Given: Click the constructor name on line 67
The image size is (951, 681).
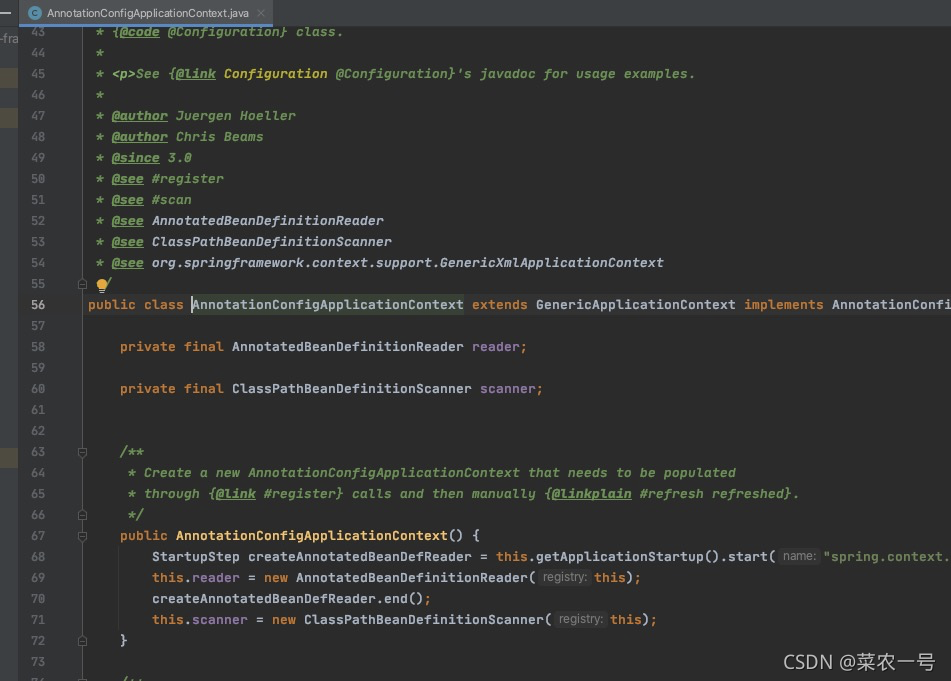Looking at the screenshot, I should tap(312, 536).
